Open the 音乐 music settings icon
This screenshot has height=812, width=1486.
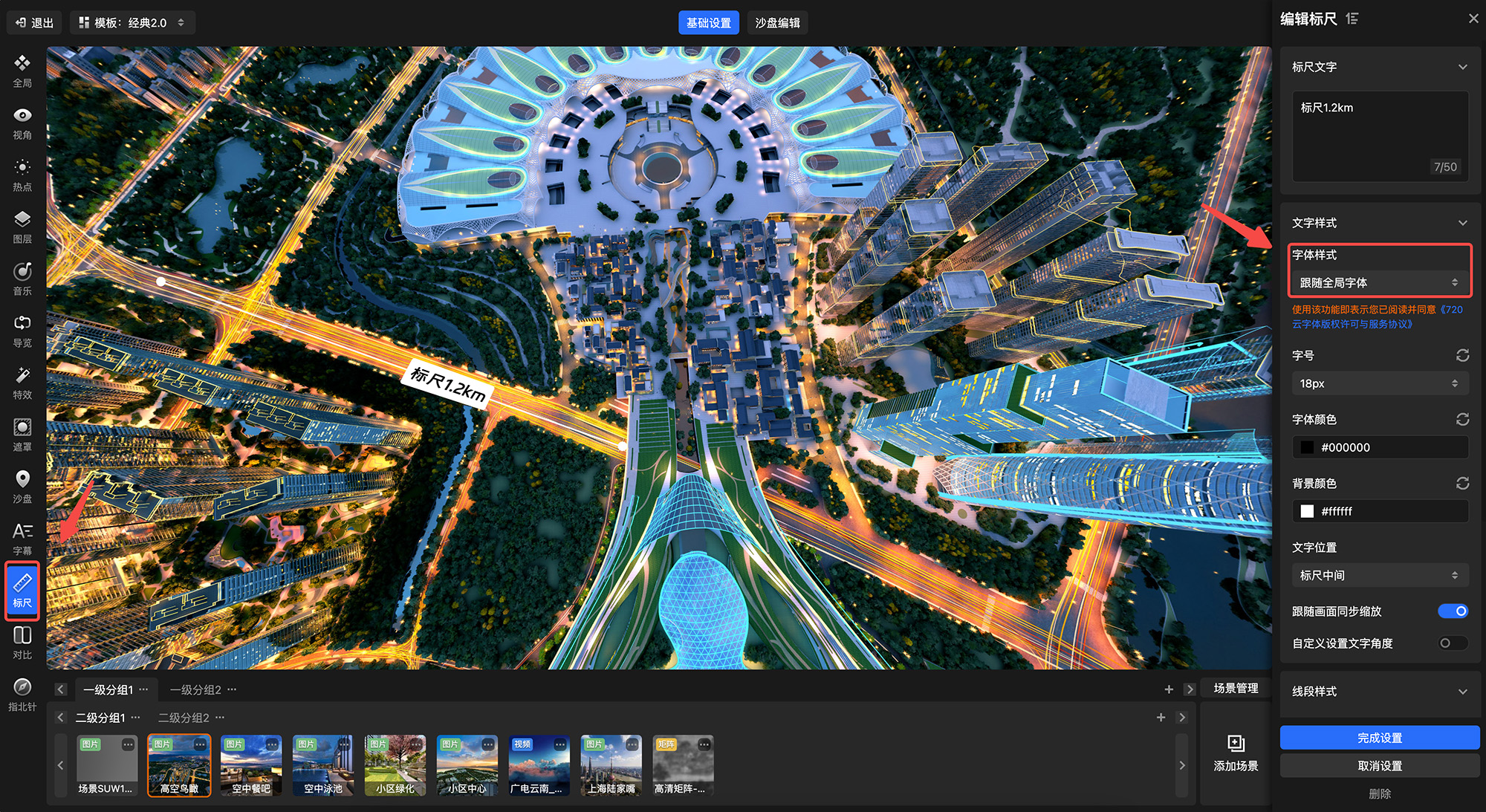(x=22, y=272)
